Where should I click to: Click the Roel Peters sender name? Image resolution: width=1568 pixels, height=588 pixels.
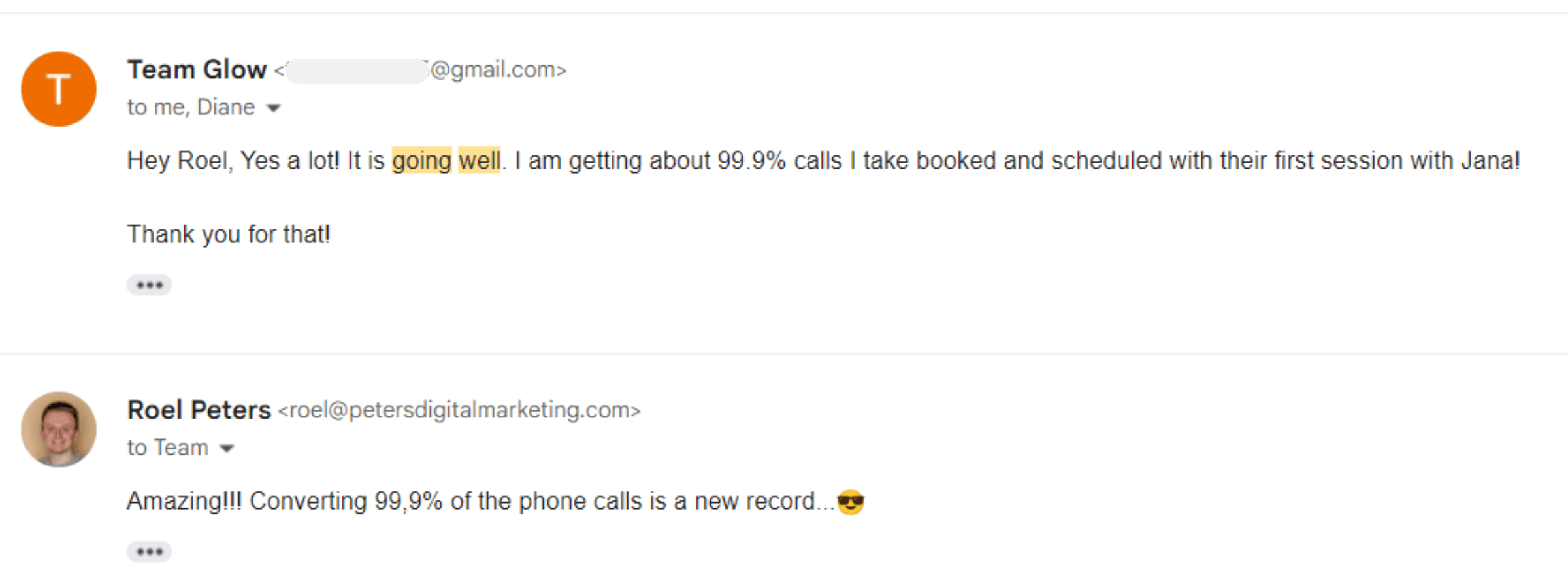tap(199, 410)
